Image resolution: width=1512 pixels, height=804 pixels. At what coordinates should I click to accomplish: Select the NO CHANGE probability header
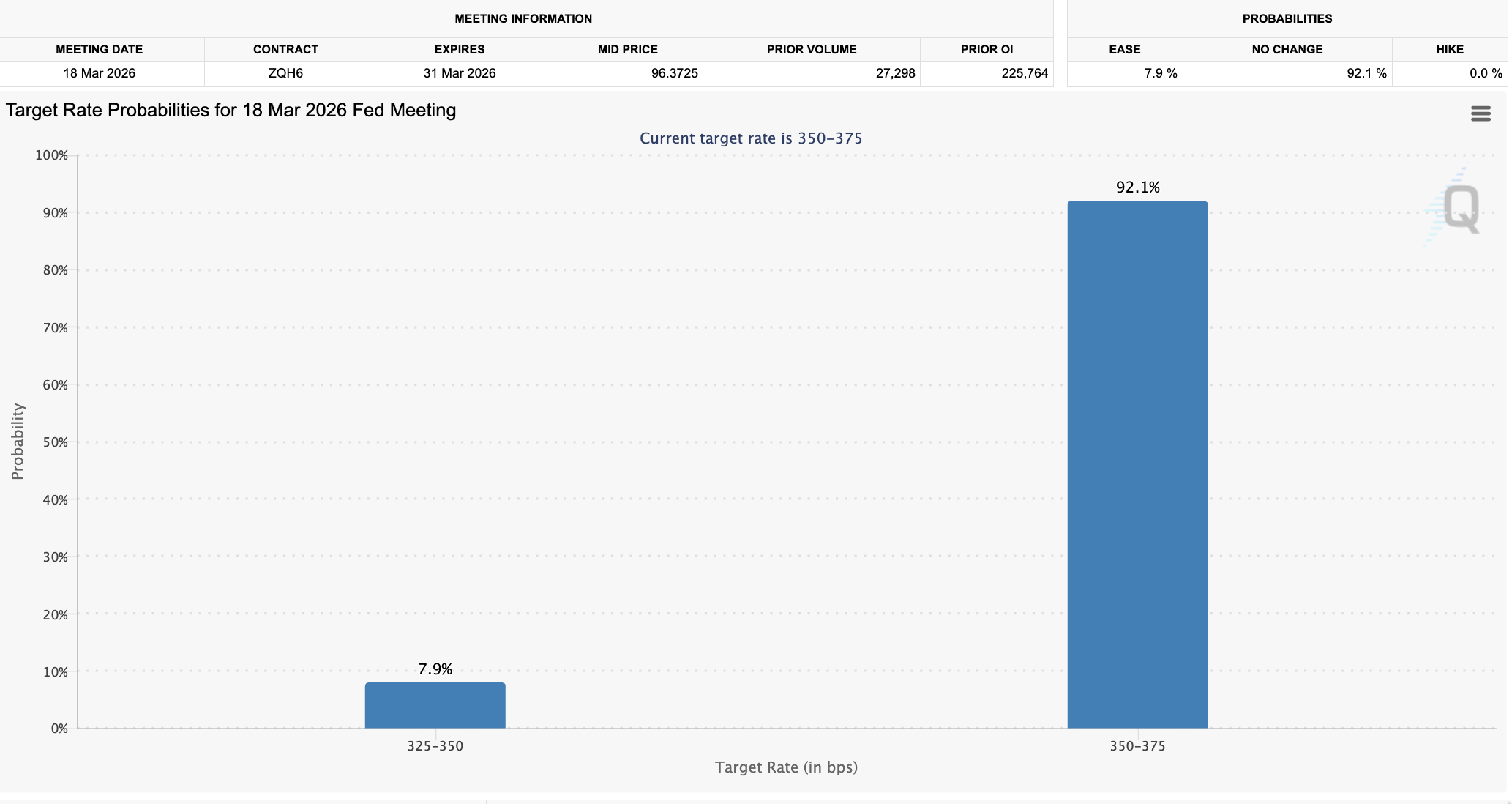(x=1287, y=49)
